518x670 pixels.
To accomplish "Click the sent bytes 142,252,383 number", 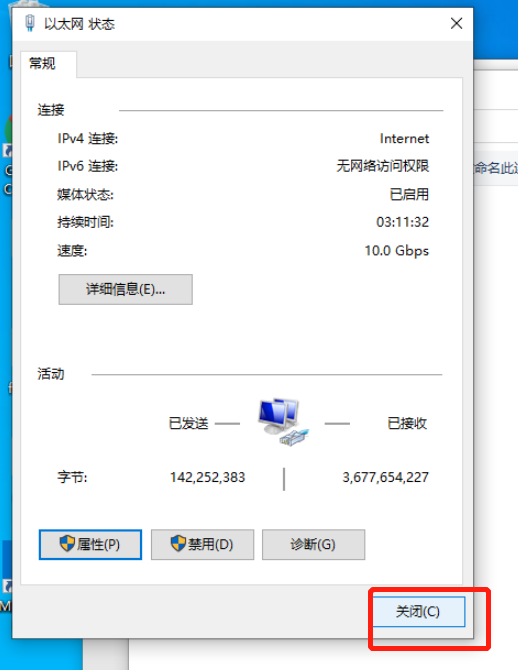I will 208,477.
